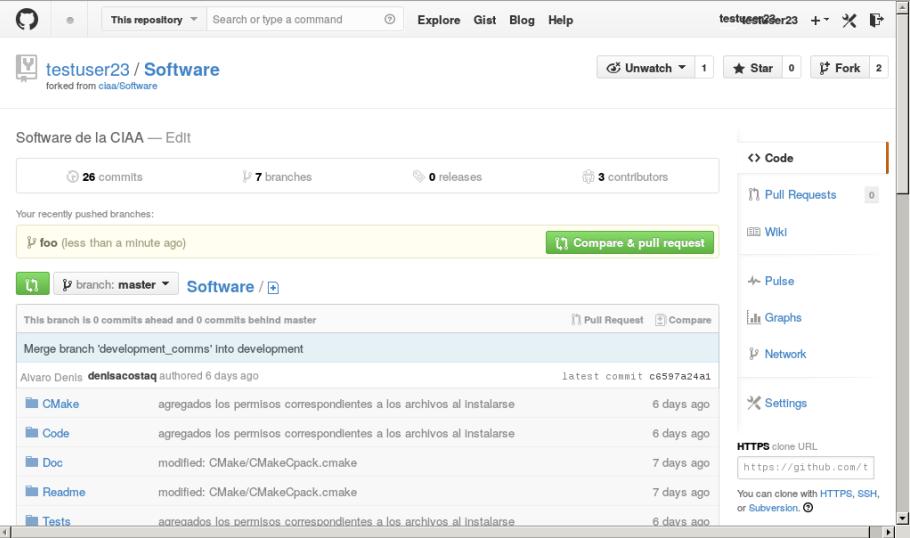Open Graphs in sidebar

783,317
